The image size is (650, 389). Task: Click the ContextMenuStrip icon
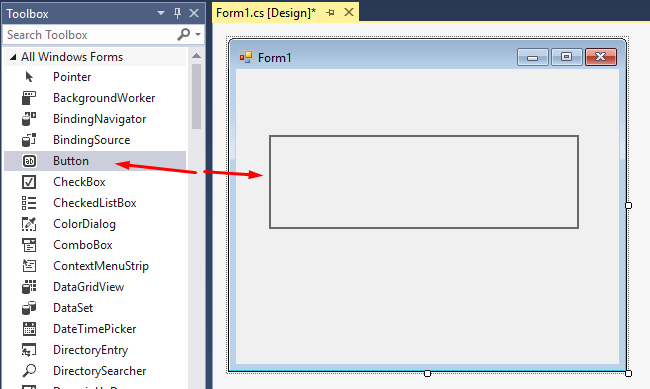point(29,266)
